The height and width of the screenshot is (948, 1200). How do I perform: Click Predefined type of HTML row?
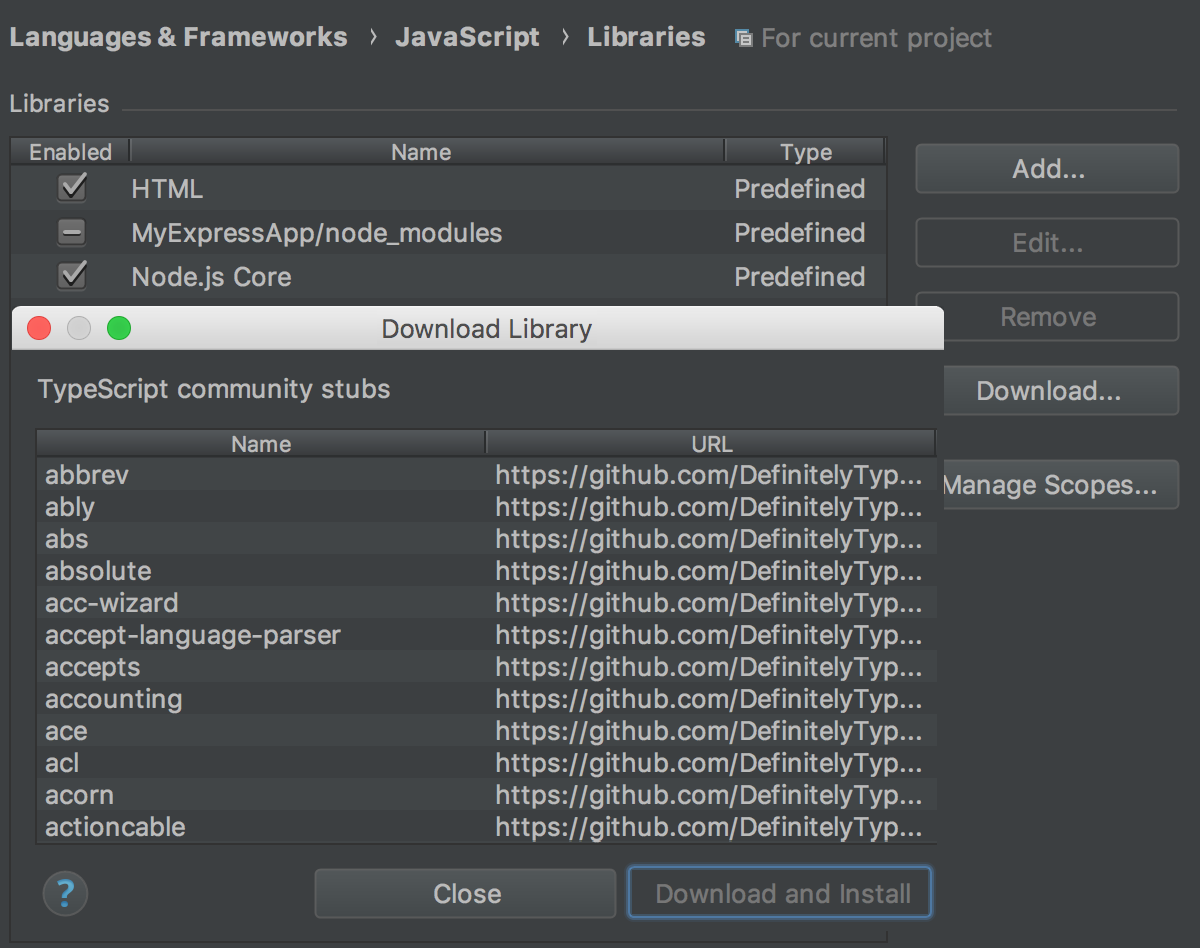tap(800, 189)
